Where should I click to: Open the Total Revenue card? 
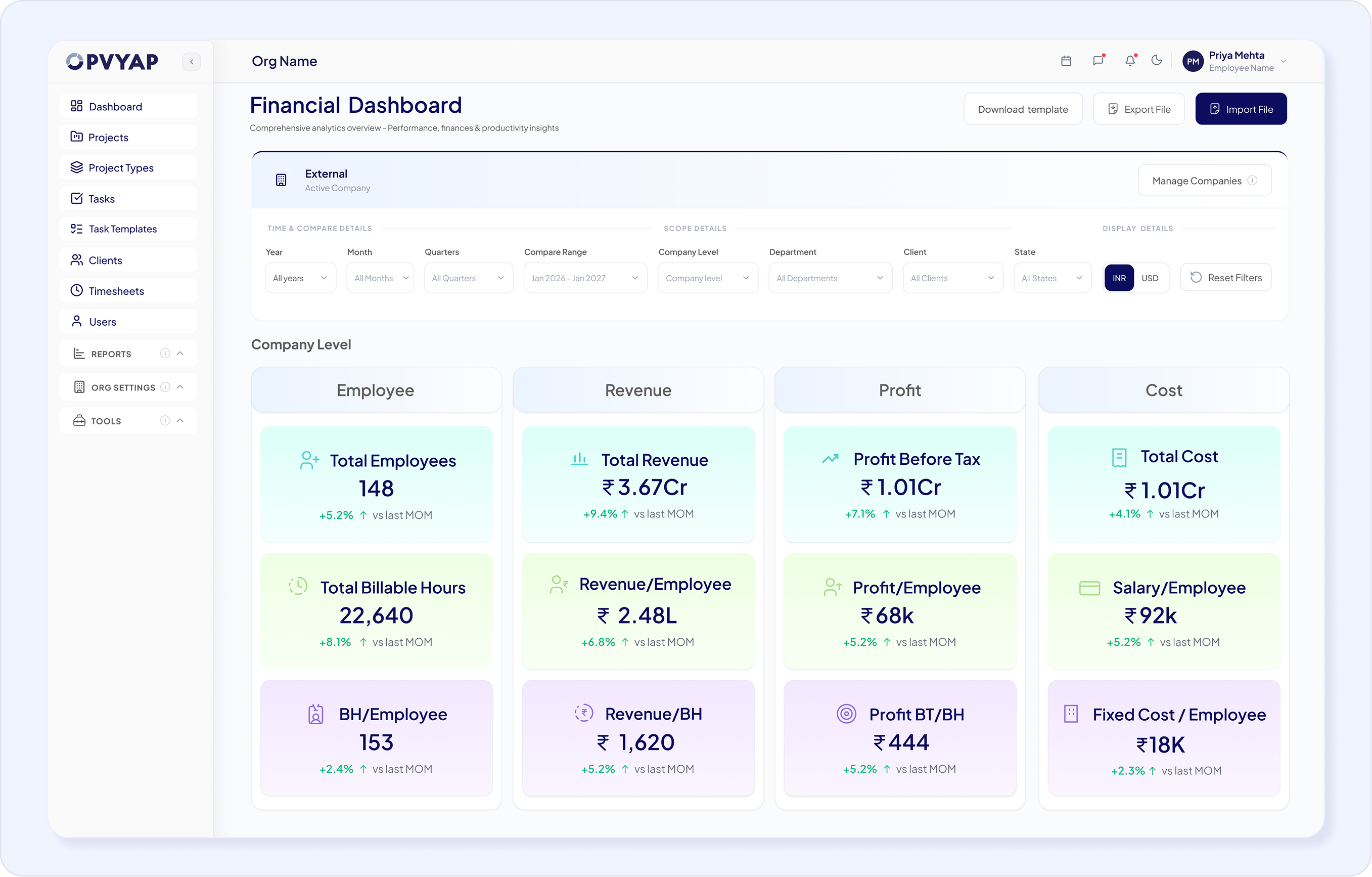point(638,484)
